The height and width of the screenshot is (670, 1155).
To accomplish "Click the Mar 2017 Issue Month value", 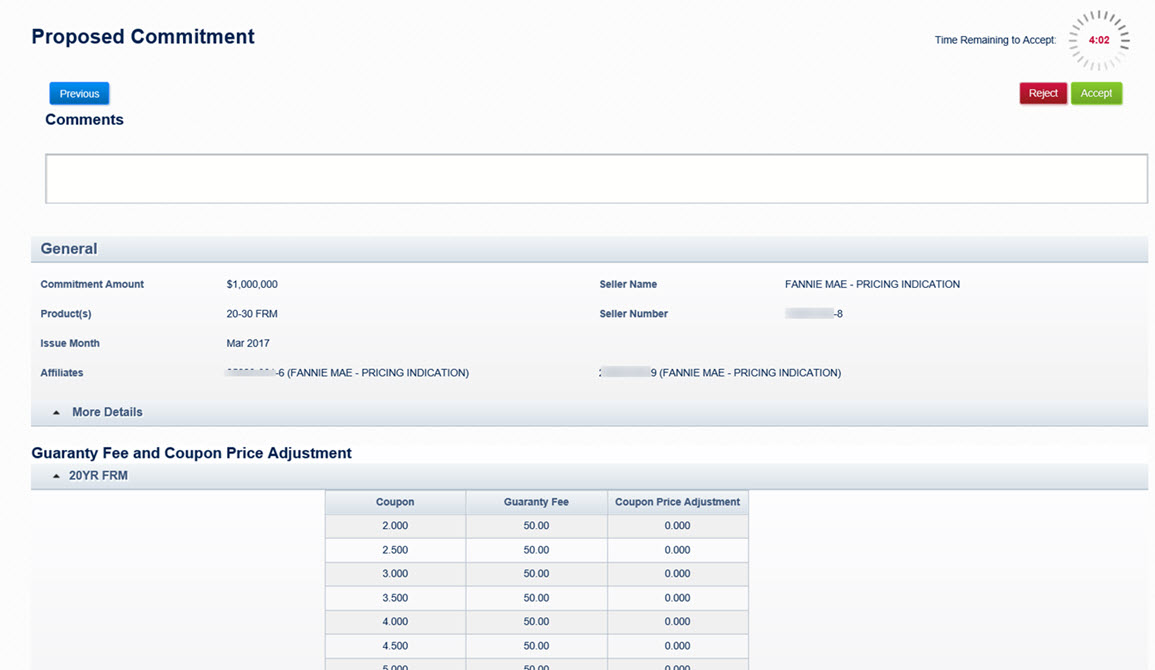I will [248, 344].
